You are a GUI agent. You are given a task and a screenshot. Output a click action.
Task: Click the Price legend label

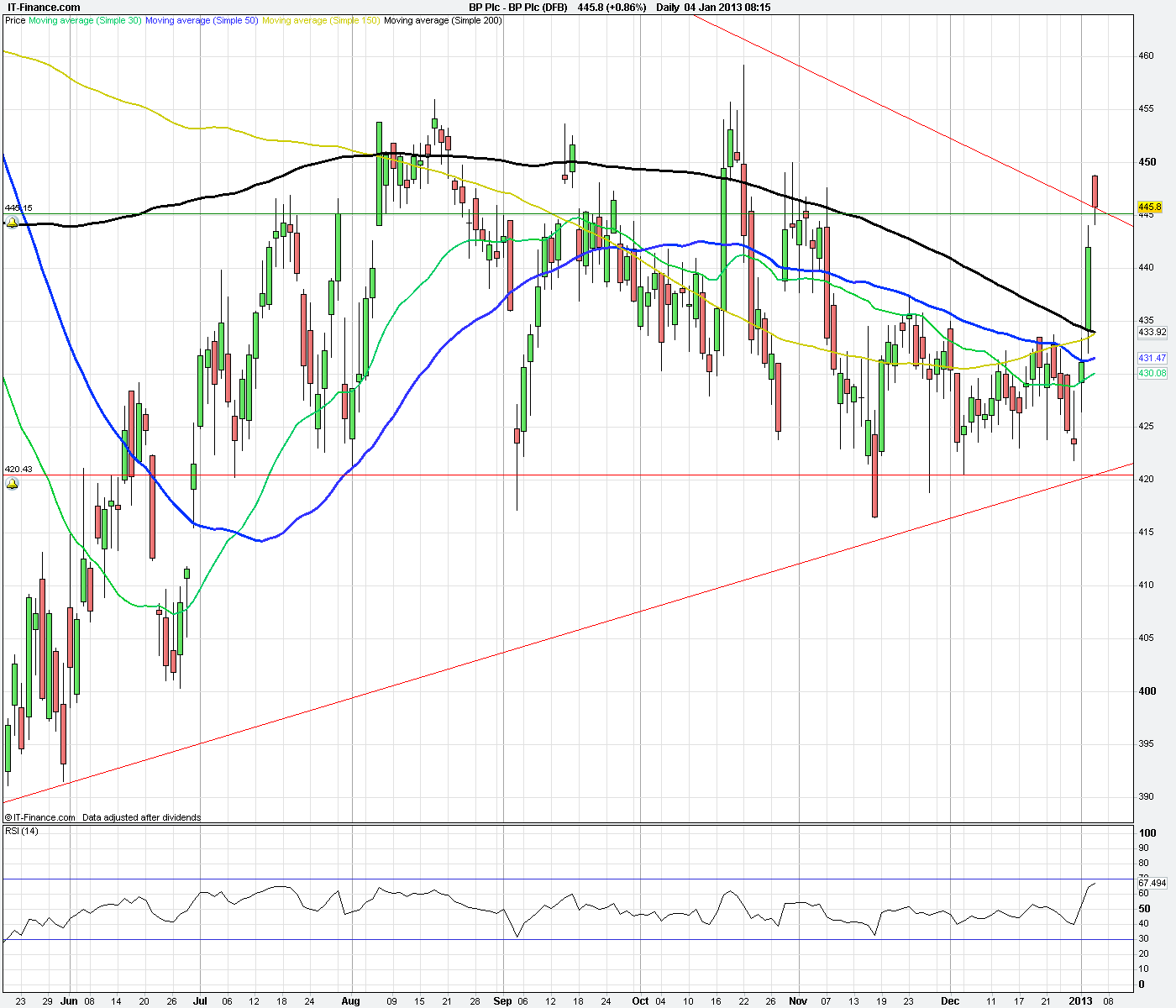(15, 20)
